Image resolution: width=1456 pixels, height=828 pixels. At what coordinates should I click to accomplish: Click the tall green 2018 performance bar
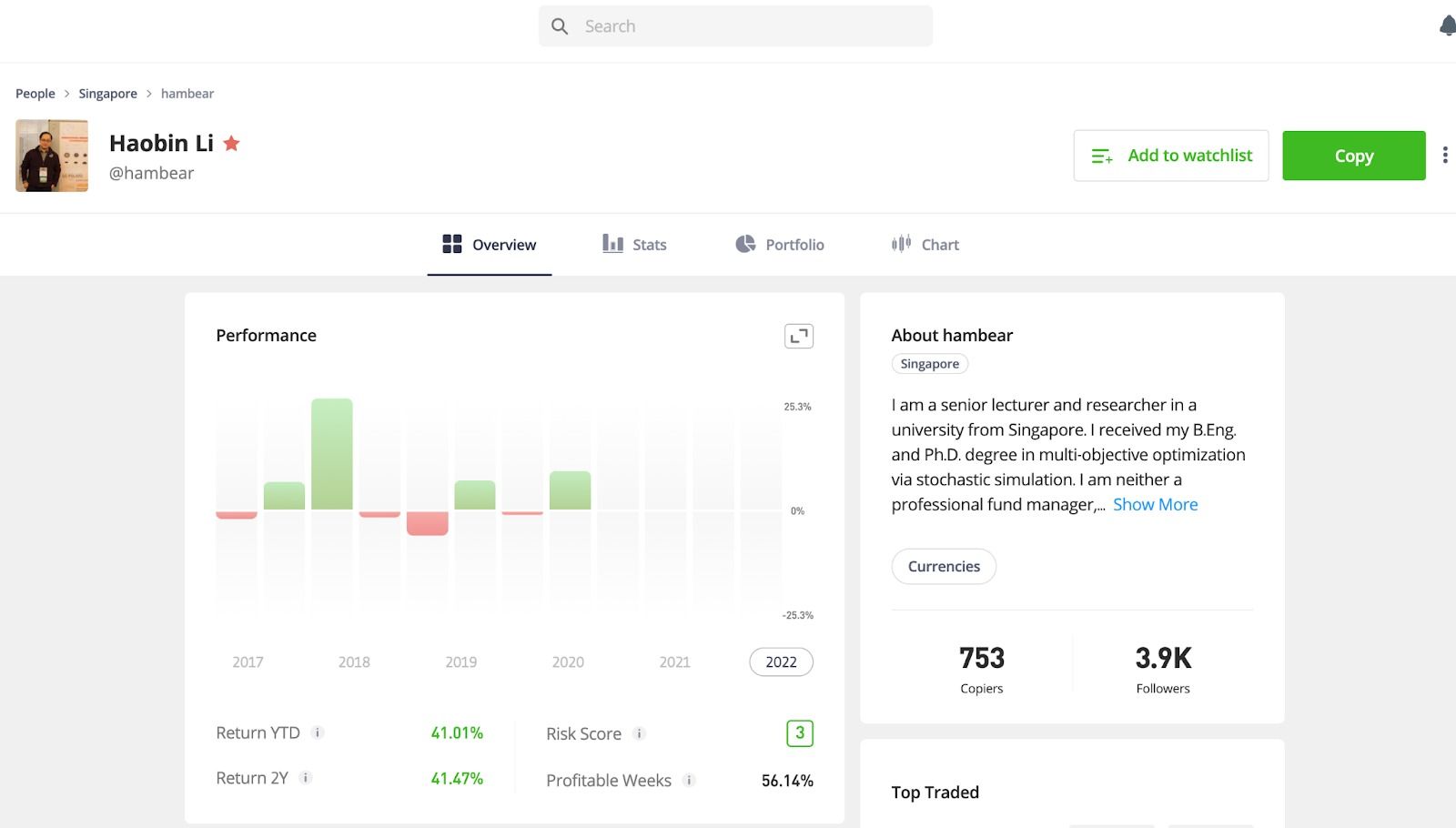click(x=332, y=454)
